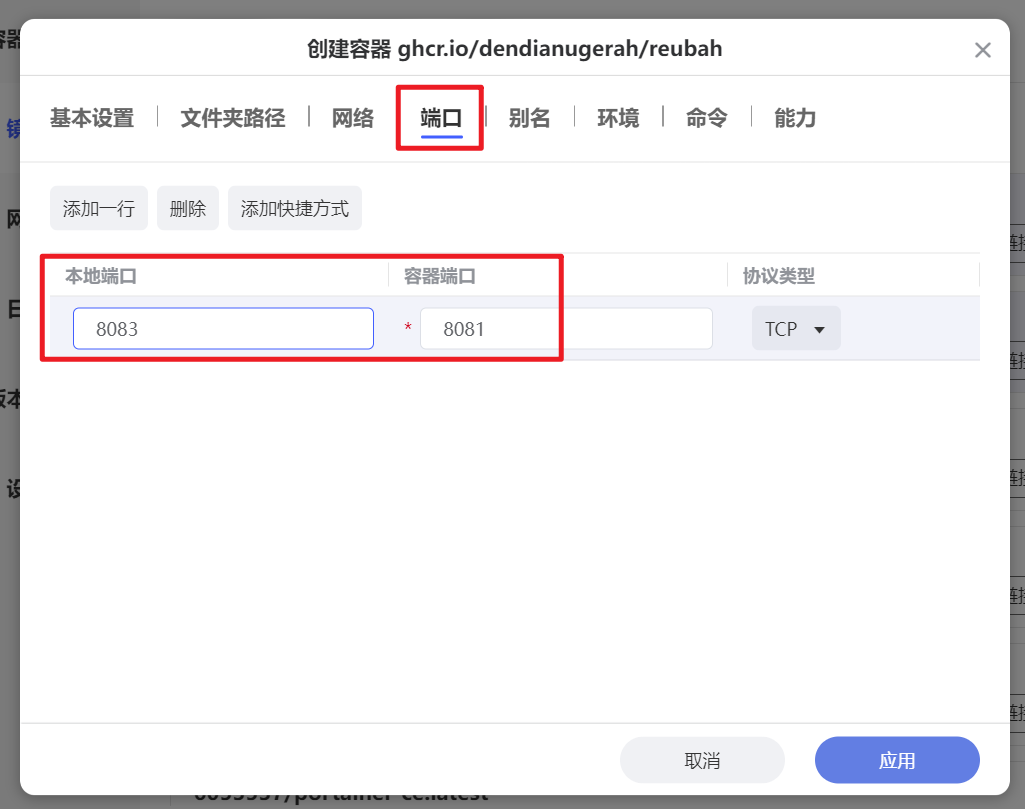Open the 能力 tab
1025x809 pixels.
click(x=794, y=117)
